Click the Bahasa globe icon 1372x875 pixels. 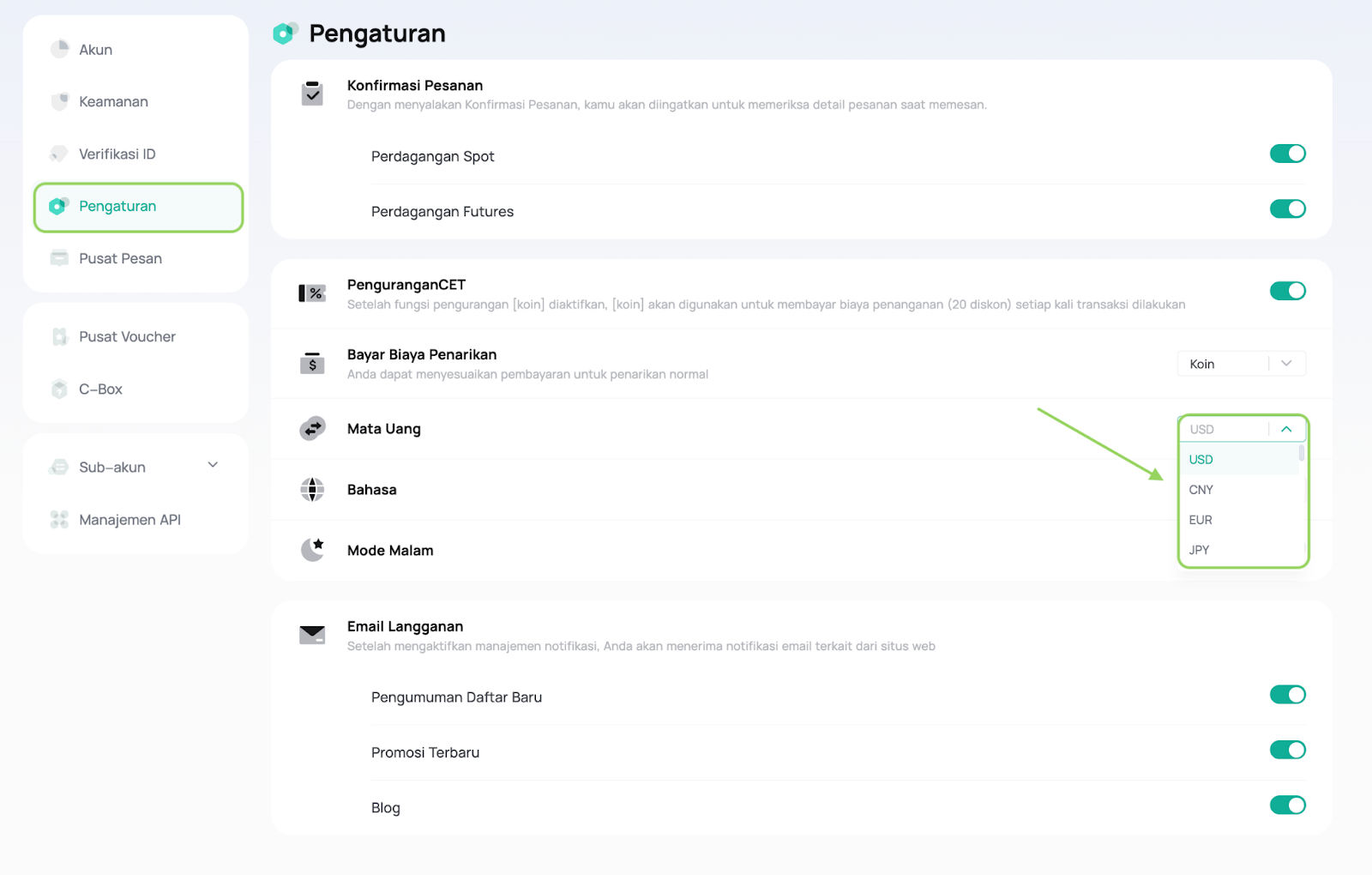click(x=312, y=489)
